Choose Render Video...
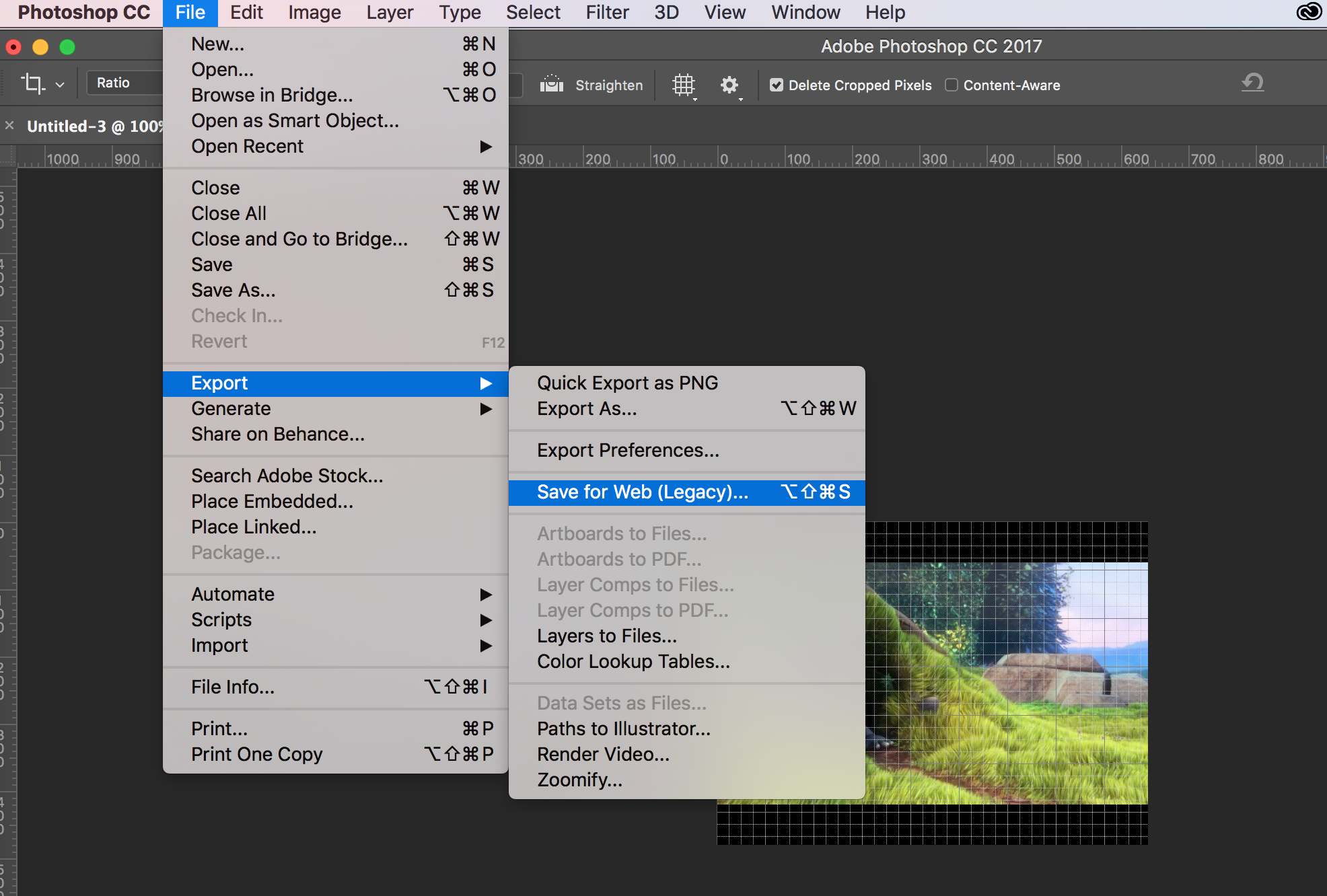 686,754
